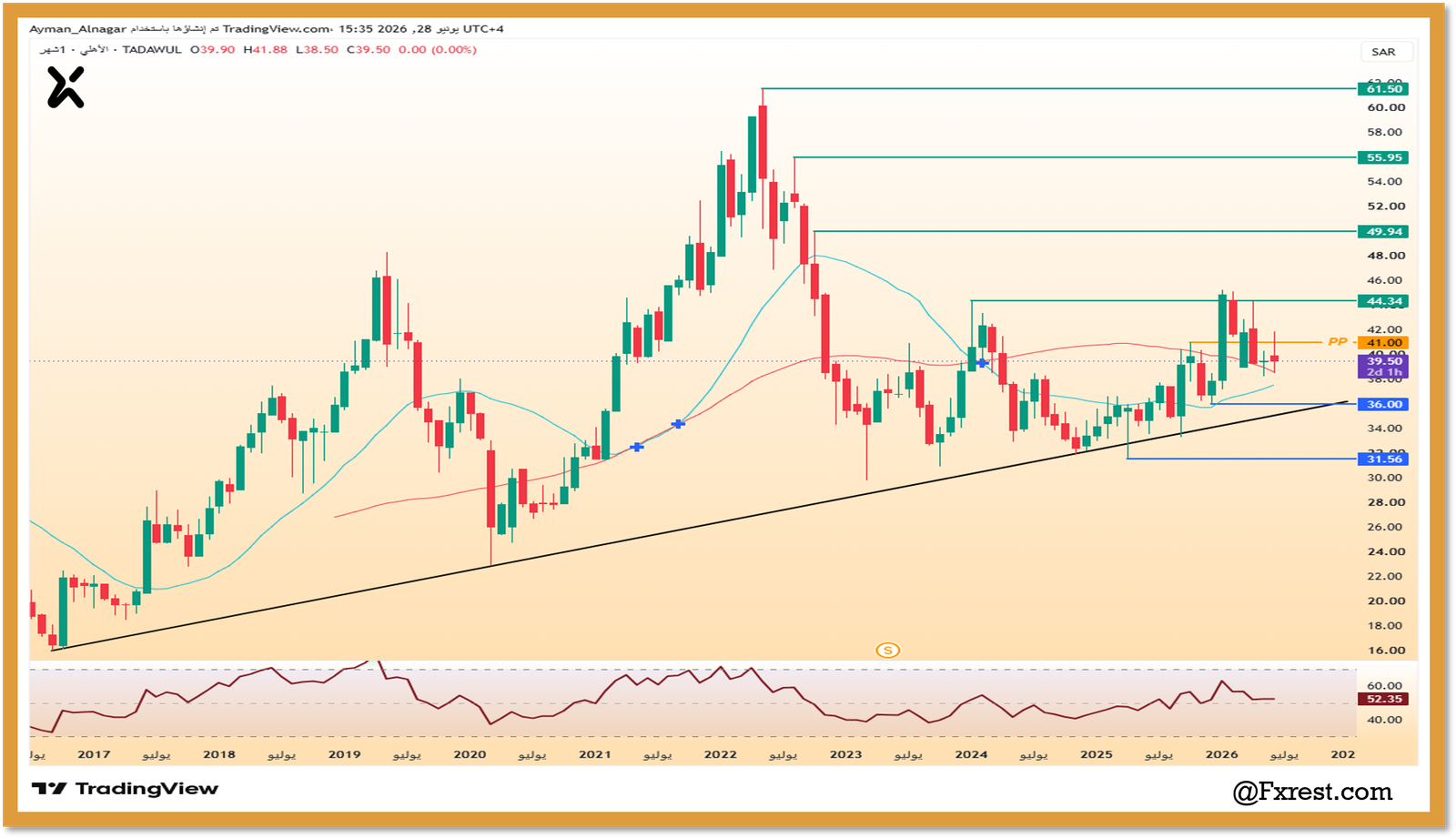Open the TradingView logo link
The width and height of the screenshot is (1456, 838).
[125, 789]
